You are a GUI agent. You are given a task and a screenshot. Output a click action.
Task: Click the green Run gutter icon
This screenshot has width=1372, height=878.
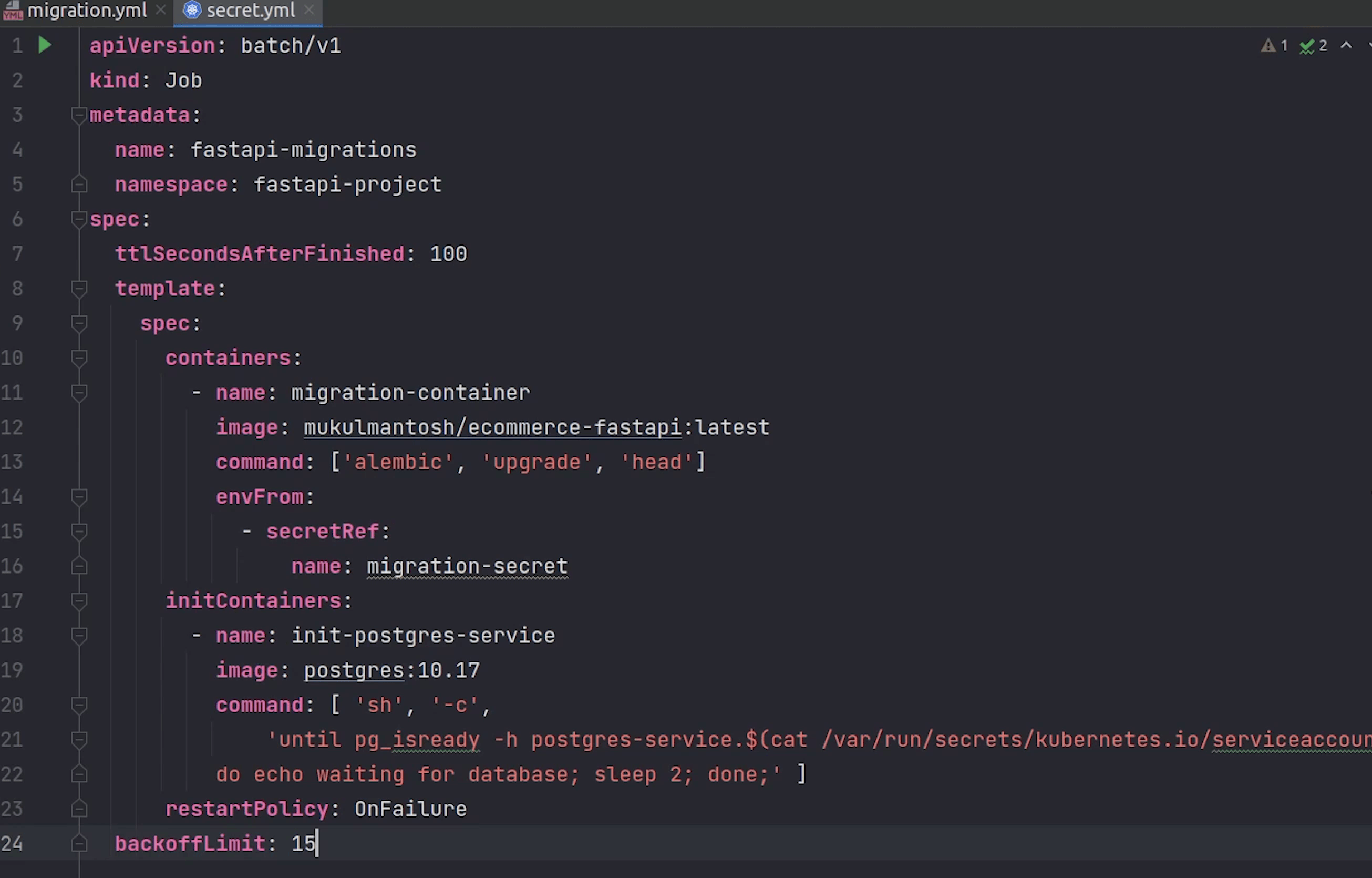(x=45, y=45)
